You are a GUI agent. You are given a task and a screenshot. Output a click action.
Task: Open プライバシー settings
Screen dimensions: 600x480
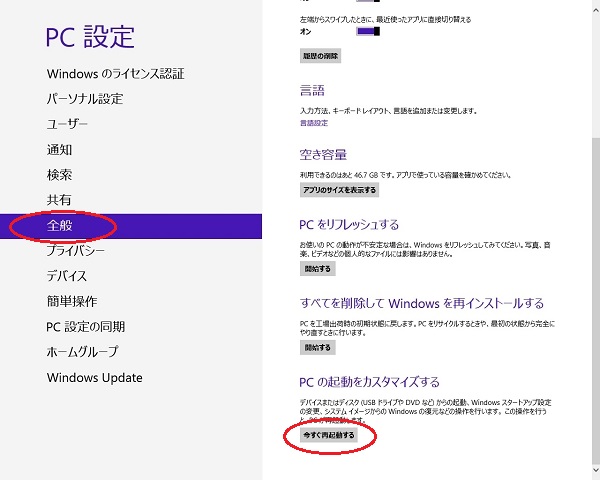point(76,251)
